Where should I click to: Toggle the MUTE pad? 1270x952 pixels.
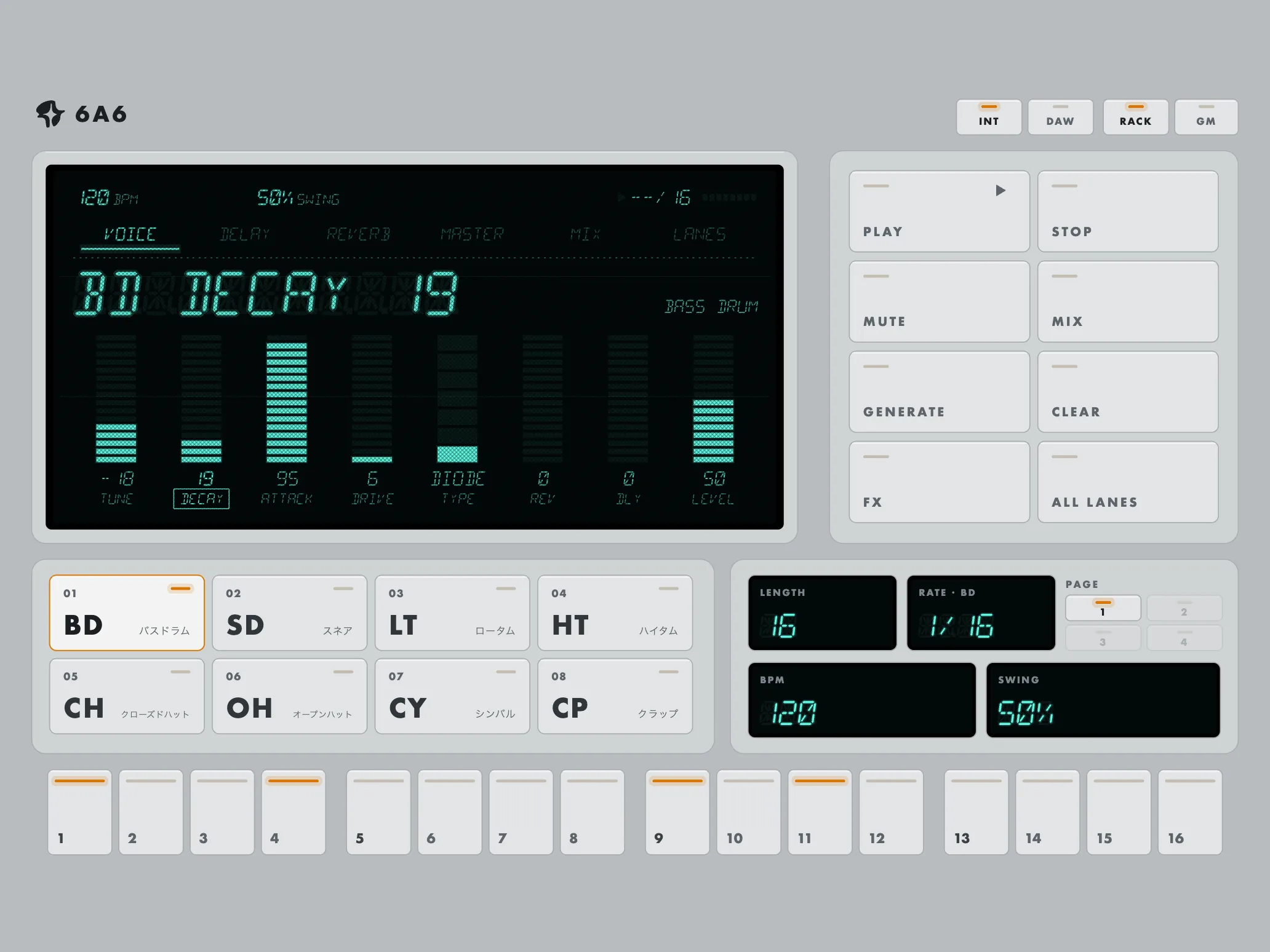coord(939,301)
